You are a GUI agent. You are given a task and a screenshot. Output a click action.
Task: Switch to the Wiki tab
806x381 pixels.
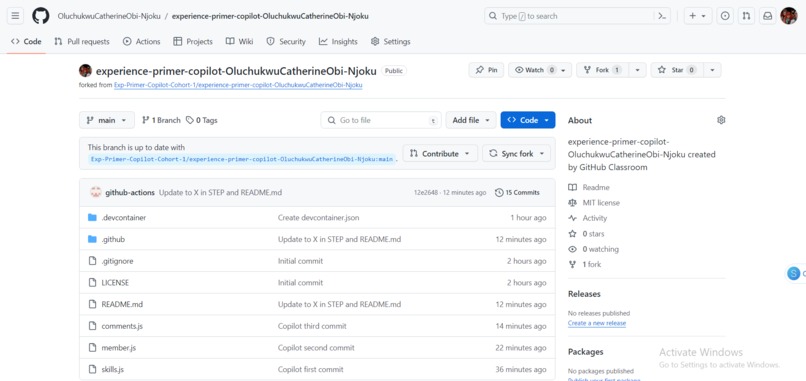point(240,42)
